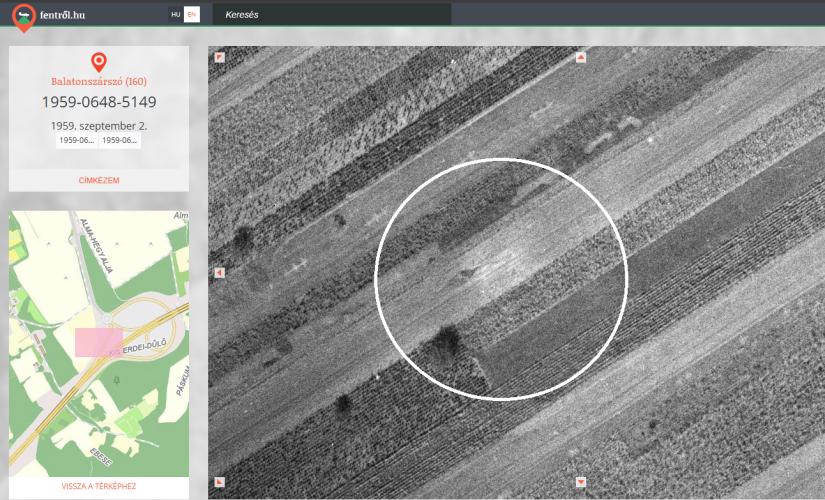Pan photo up with top arrow
825x500 pixels.
581,57
